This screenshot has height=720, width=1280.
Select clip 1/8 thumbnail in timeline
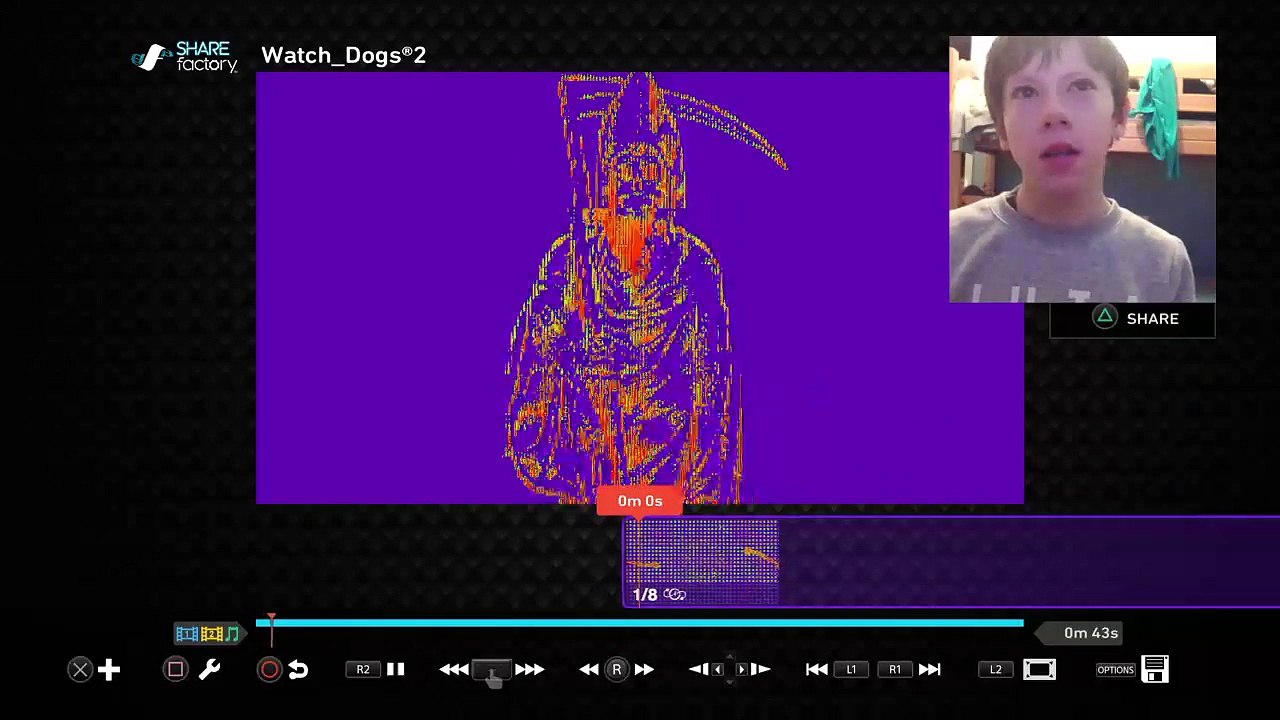[x=701, y=562]
